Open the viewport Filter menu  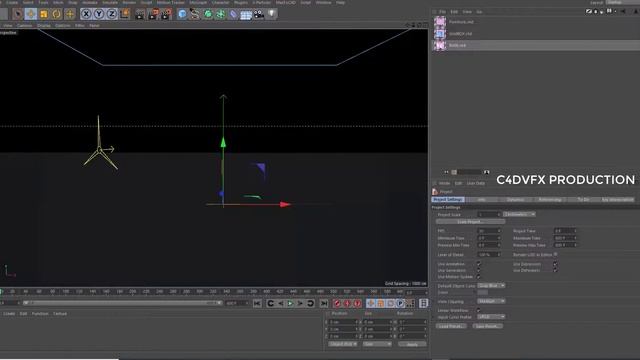(80, 25)
